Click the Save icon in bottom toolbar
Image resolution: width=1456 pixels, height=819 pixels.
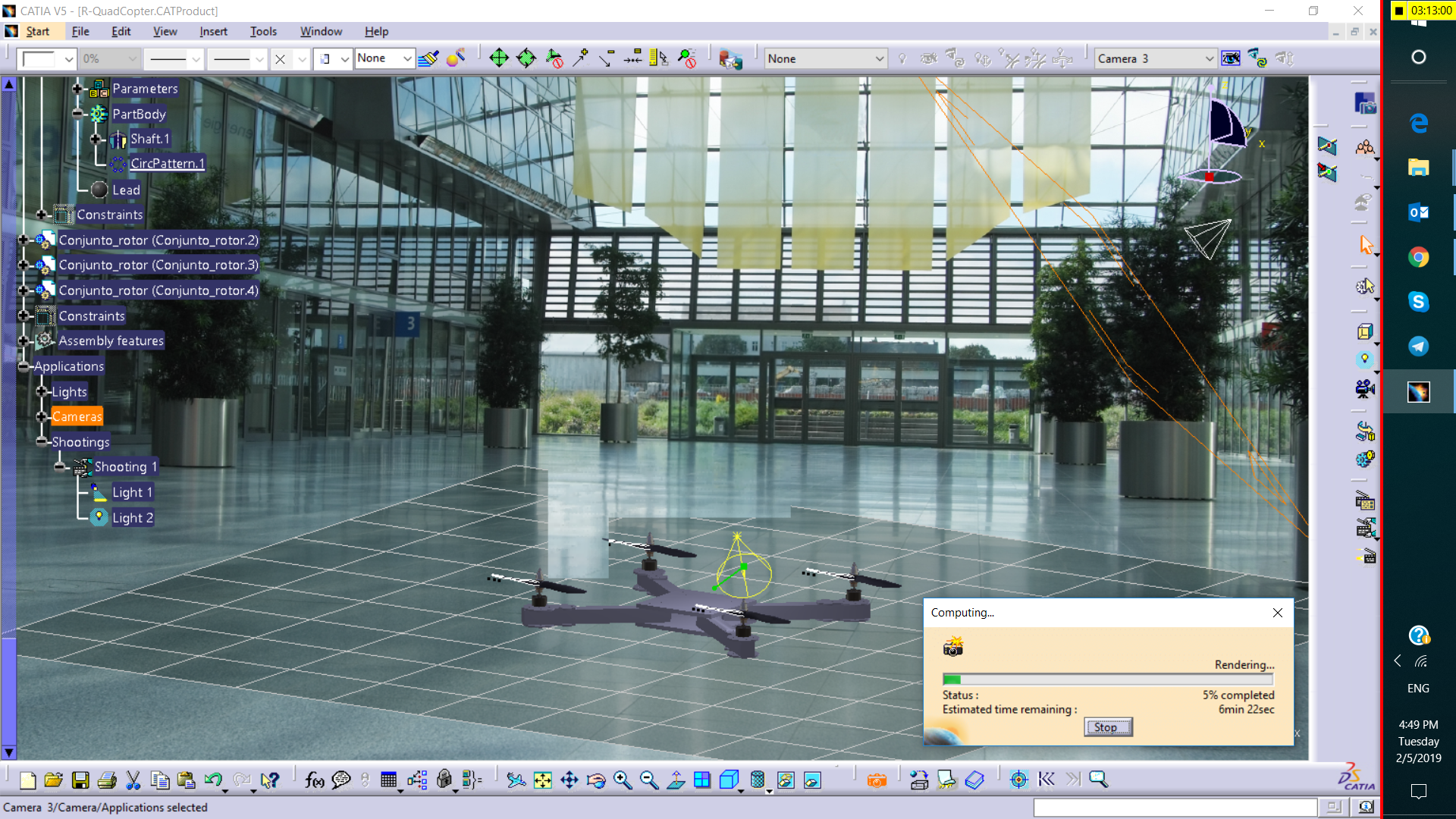click(x=80, y=780)
